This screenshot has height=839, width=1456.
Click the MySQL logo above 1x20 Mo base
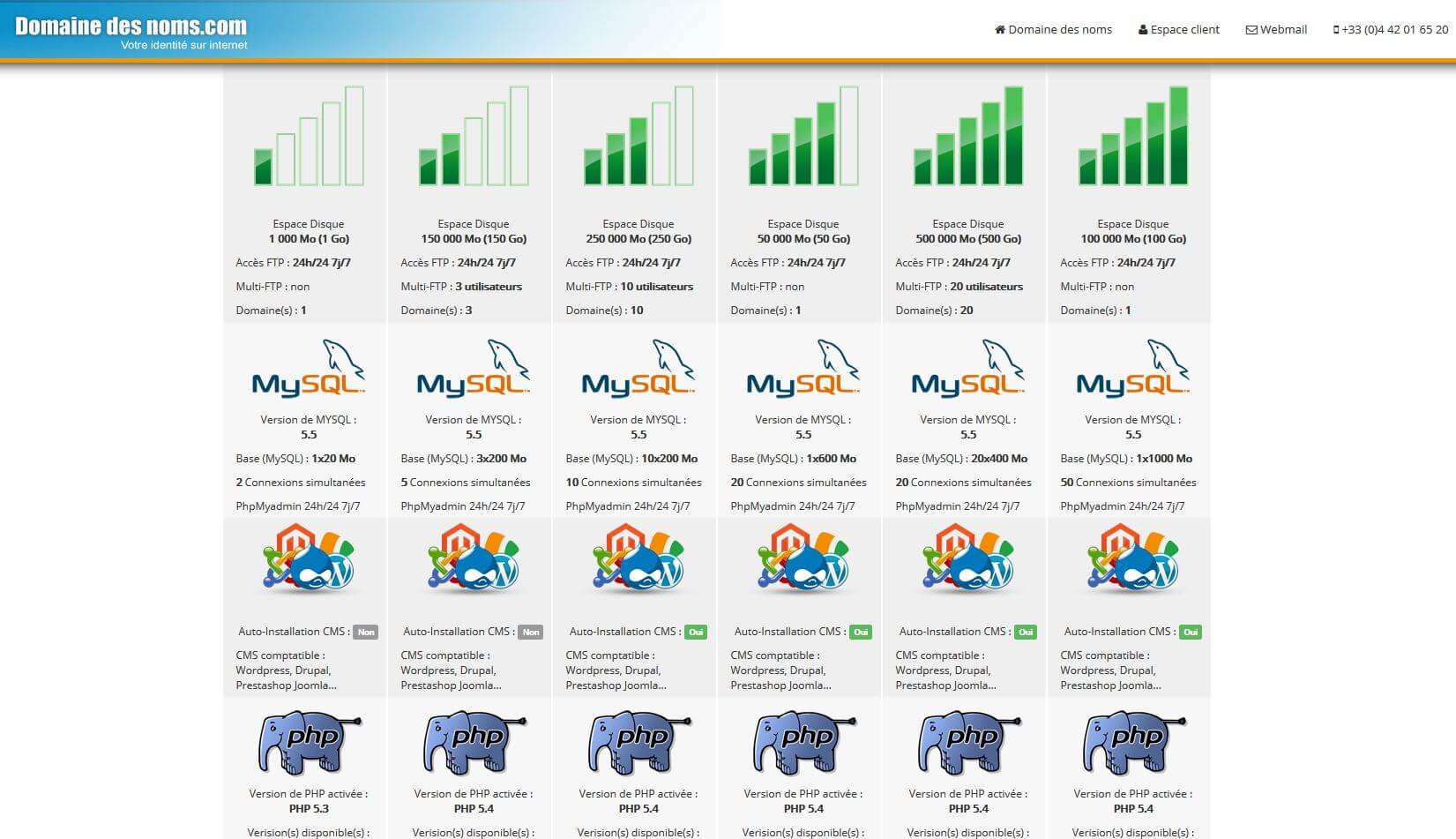[x=309, y=368]
